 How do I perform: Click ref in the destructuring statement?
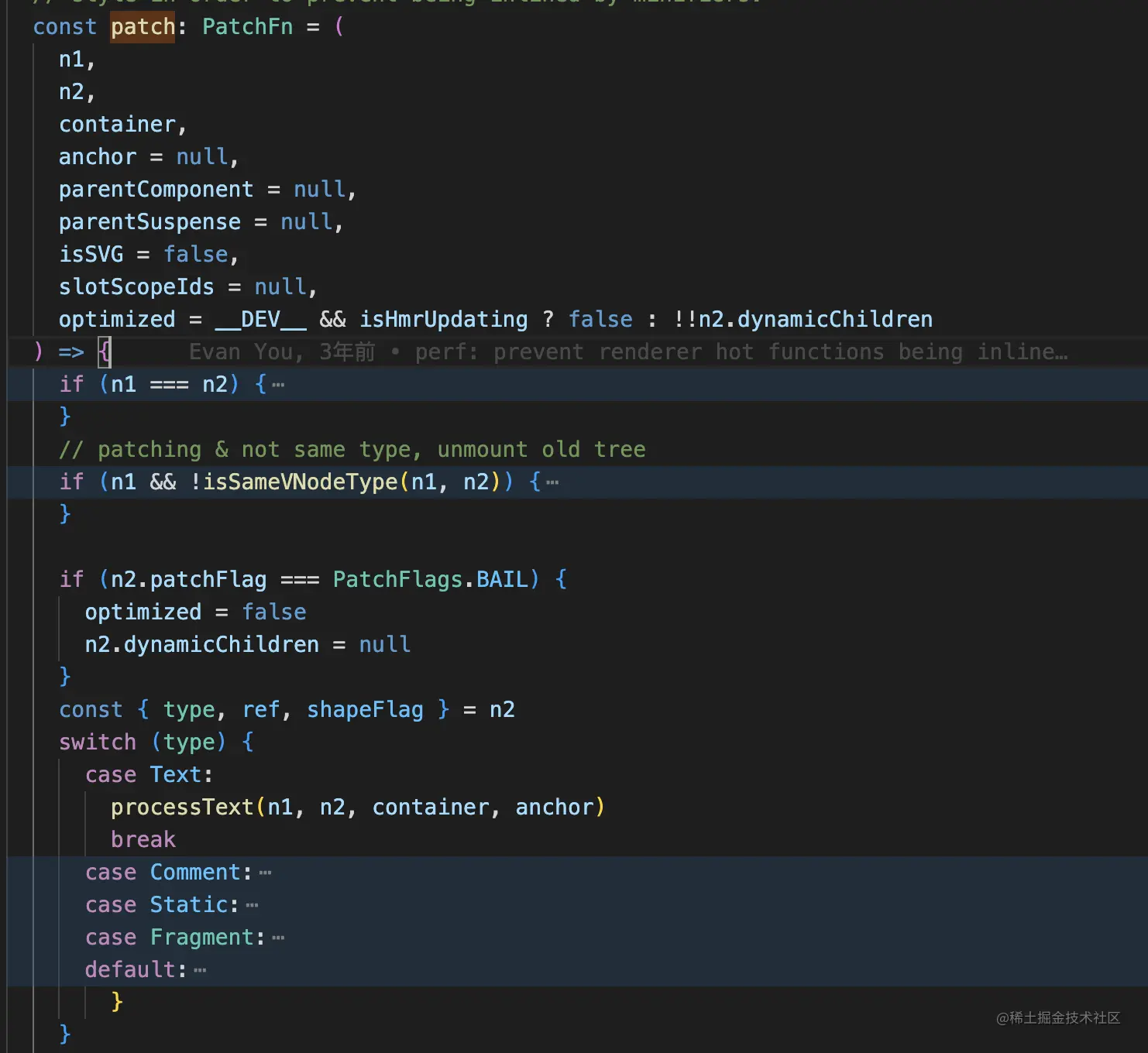pyautogui.click(x=261, y=710)
